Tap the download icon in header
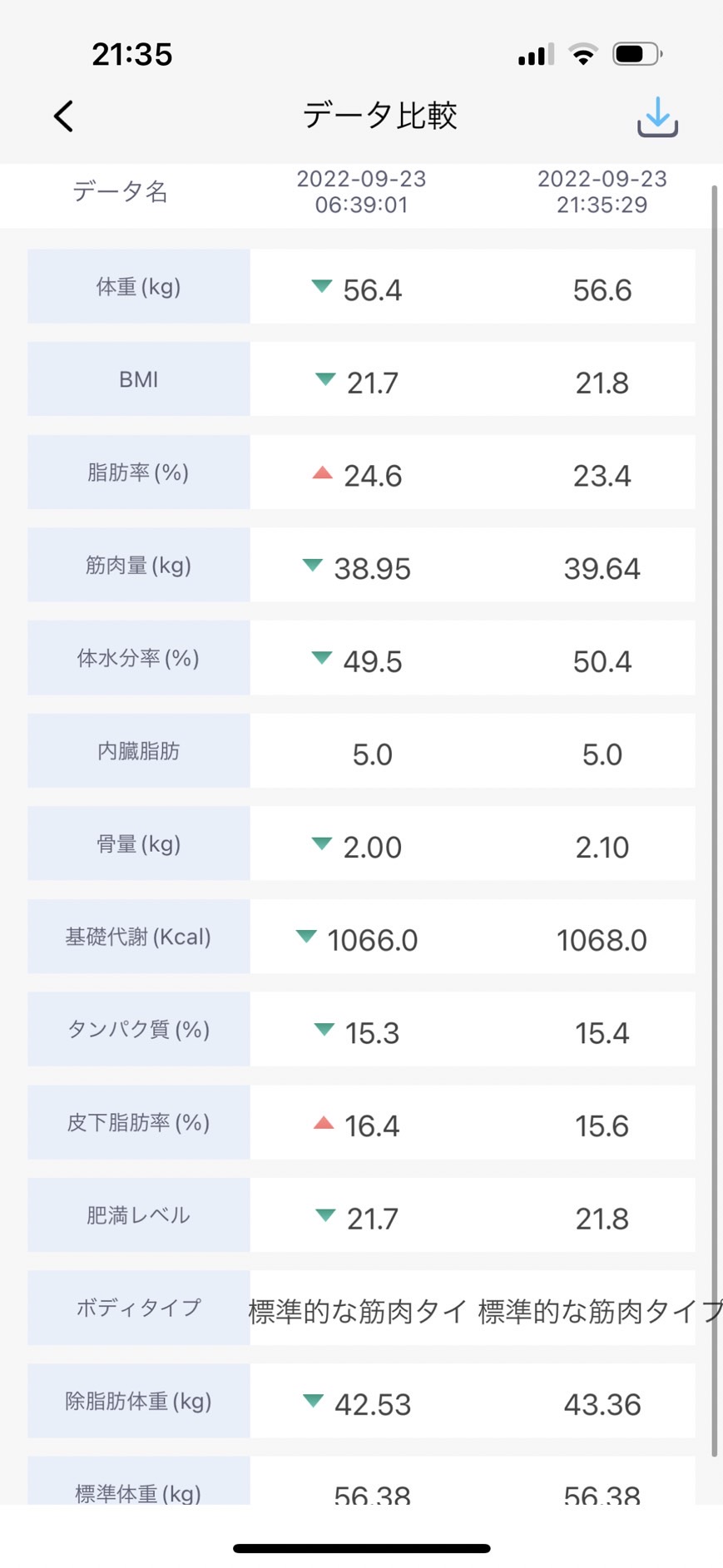Image resolution: width=723 pixels, height=1568 pixels. [657, 116]
